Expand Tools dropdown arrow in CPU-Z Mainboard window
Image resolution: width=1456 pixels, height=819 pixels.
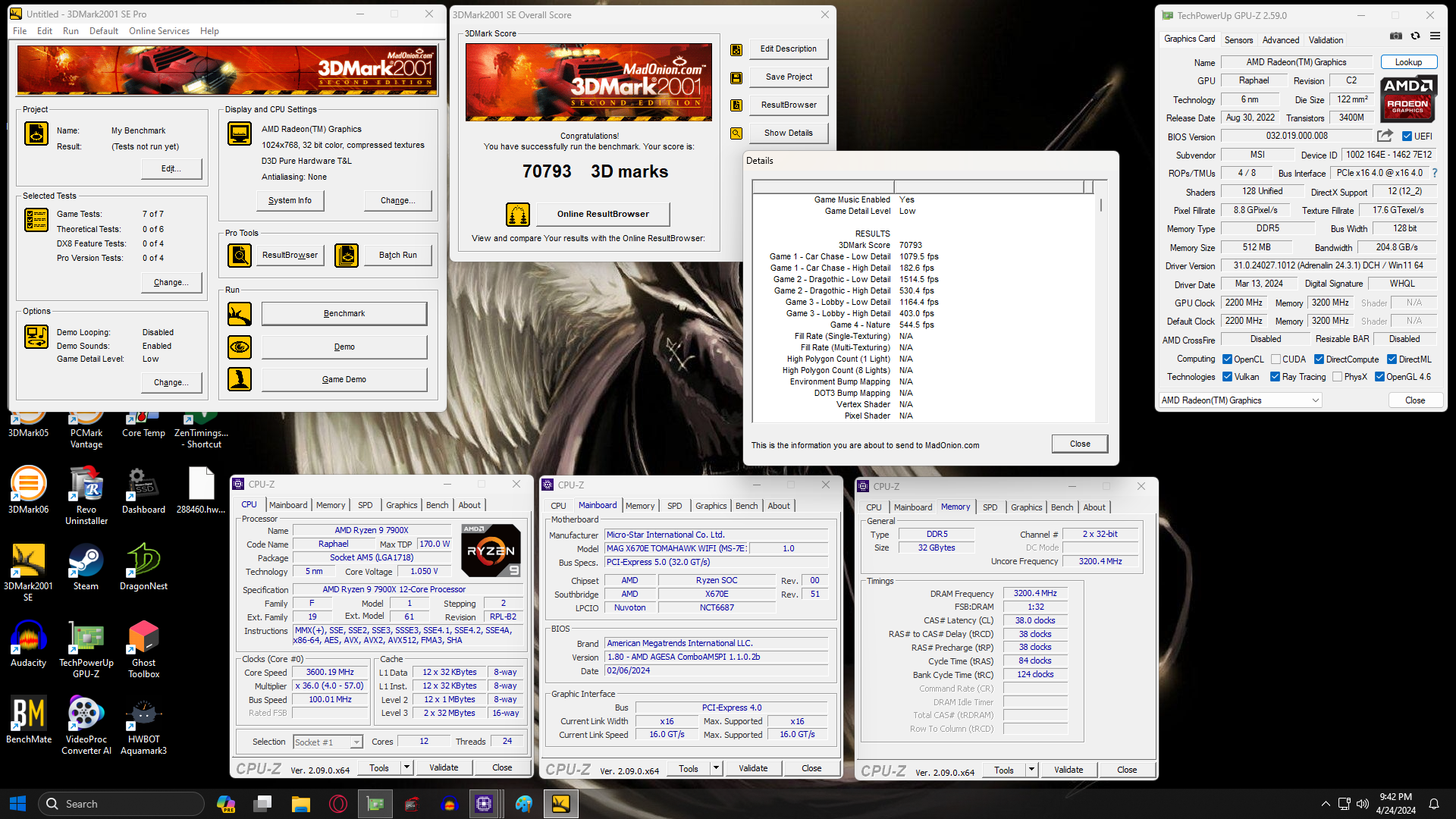click(x=716, y=768)
